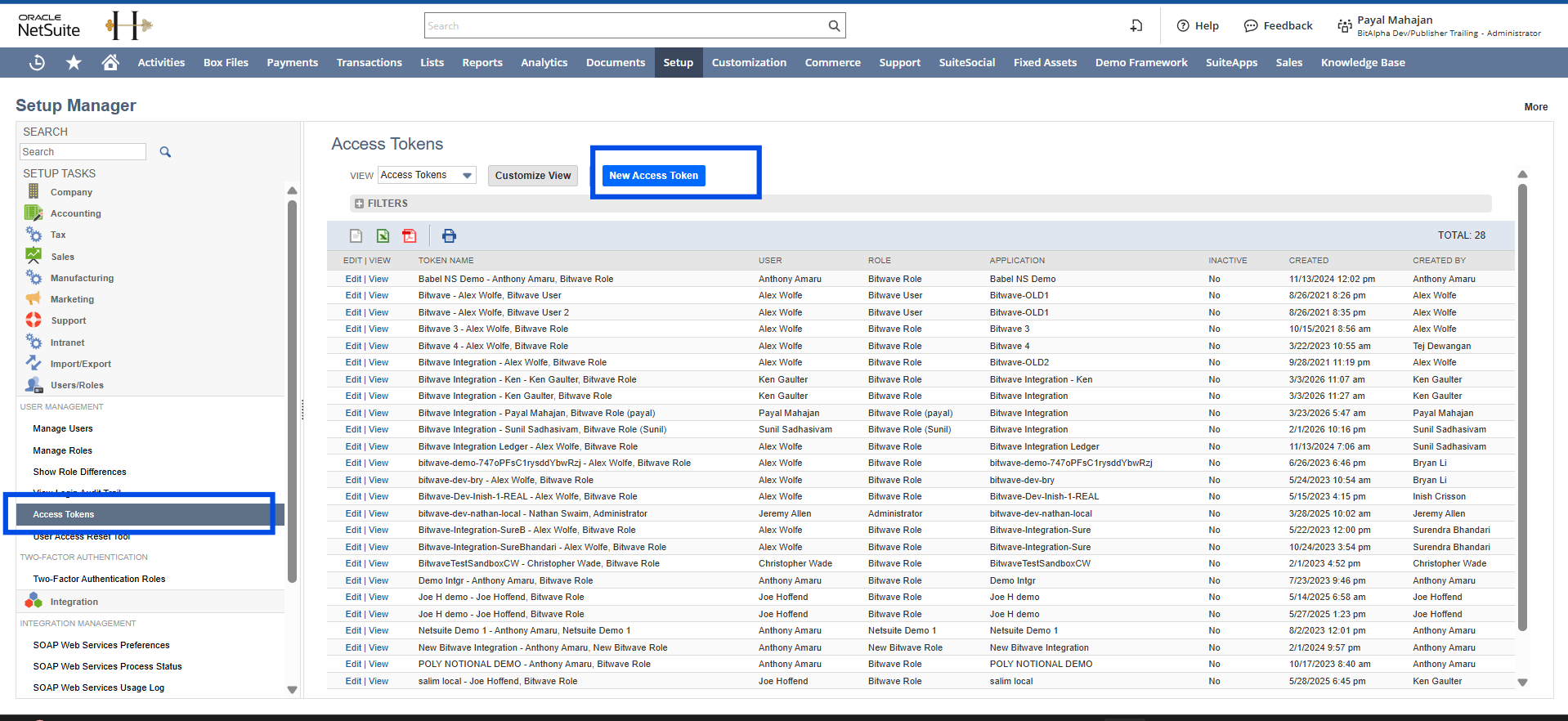Screen dimensions: 1568x721
Task: Click the Manufacturing gear icon
Action: [34, 277]
